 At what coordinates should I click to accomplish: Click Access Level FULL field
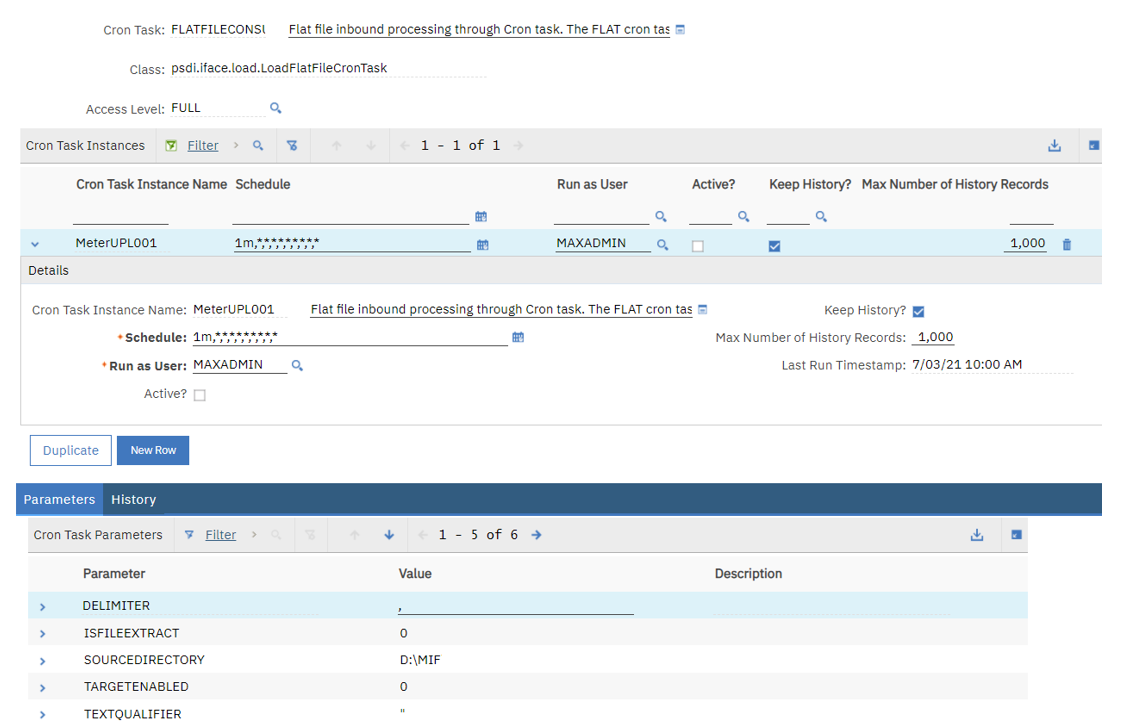tap(218, 108)
